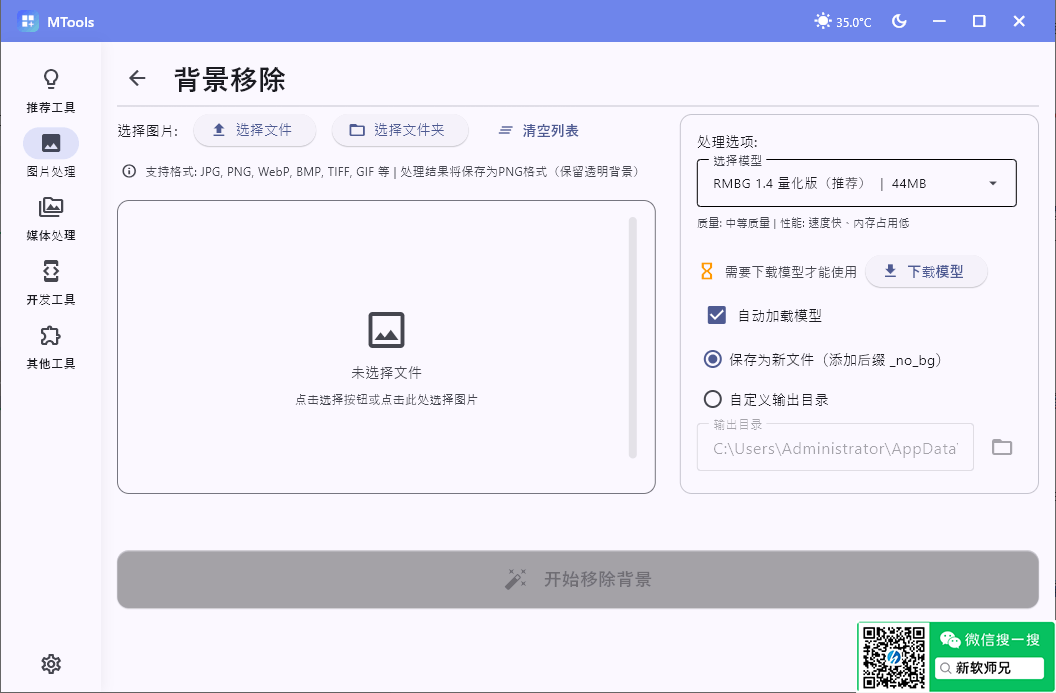The width and height of the screenshot is (1056, 693).
Task: Click the 输出目录 path input field
Action: click(835, 448)
